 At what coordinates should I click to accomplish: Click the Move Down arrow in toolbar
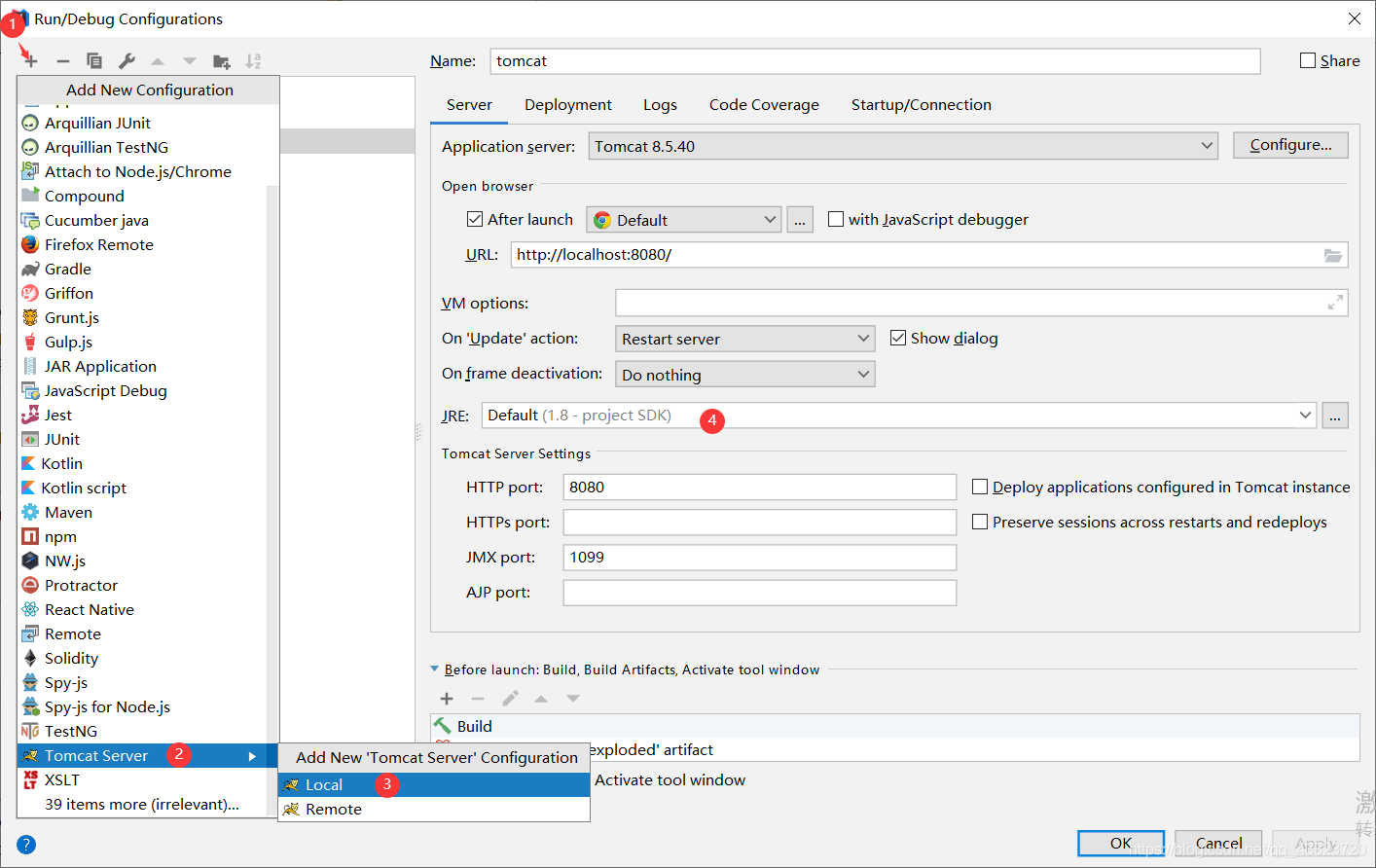[190, 61]
